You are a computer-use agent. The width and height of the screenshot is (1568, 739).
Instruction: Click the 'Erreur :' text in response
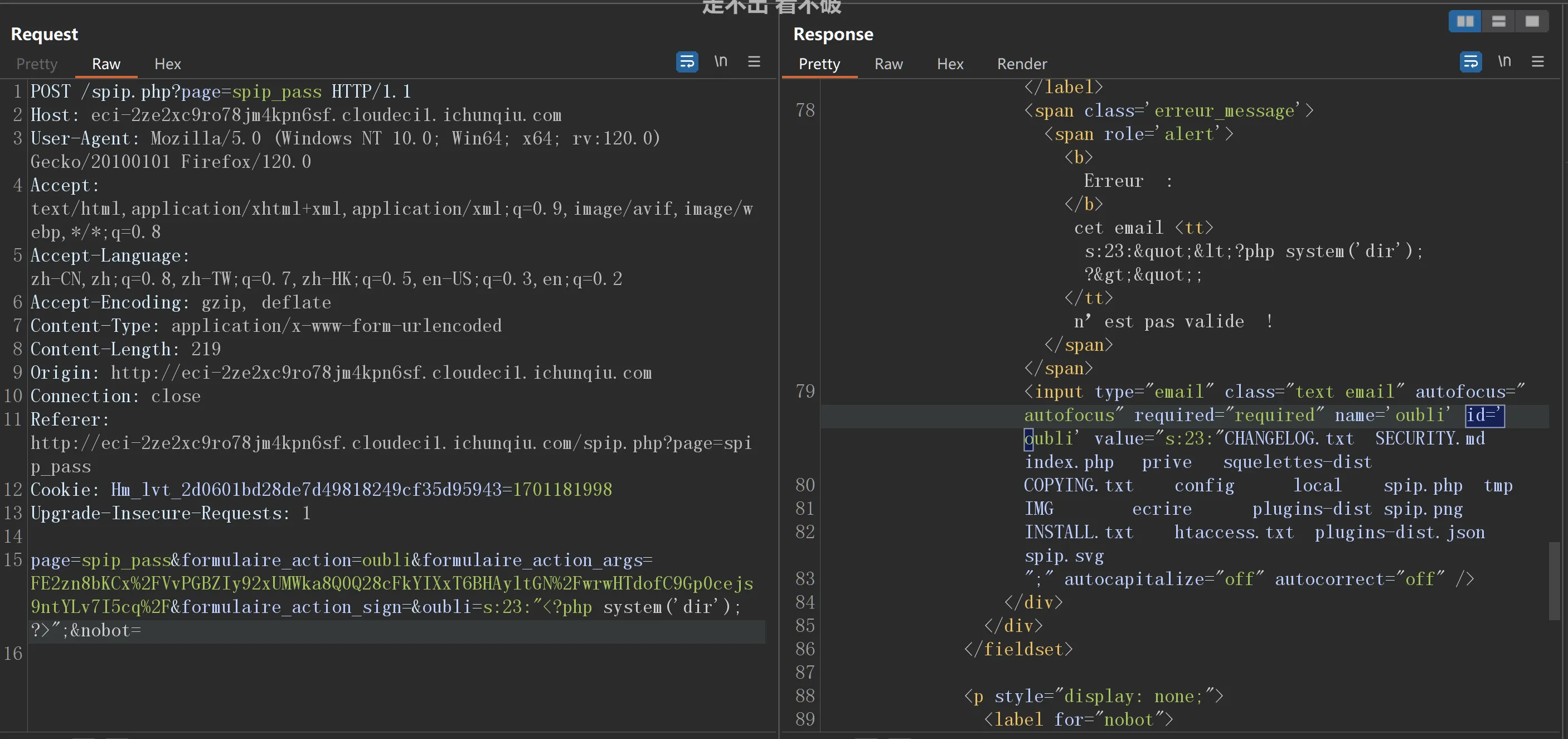point(1128,181)
